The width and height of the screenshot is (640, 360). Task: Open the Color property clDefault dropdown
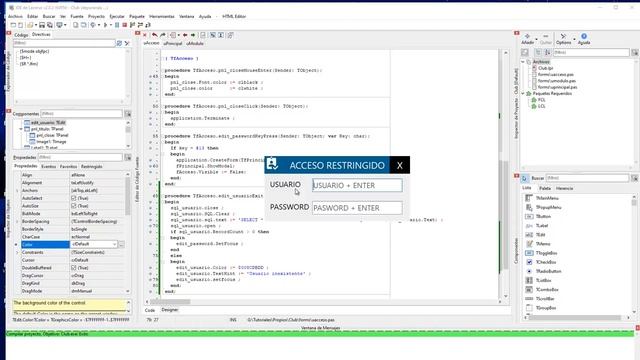pos(114,244)
